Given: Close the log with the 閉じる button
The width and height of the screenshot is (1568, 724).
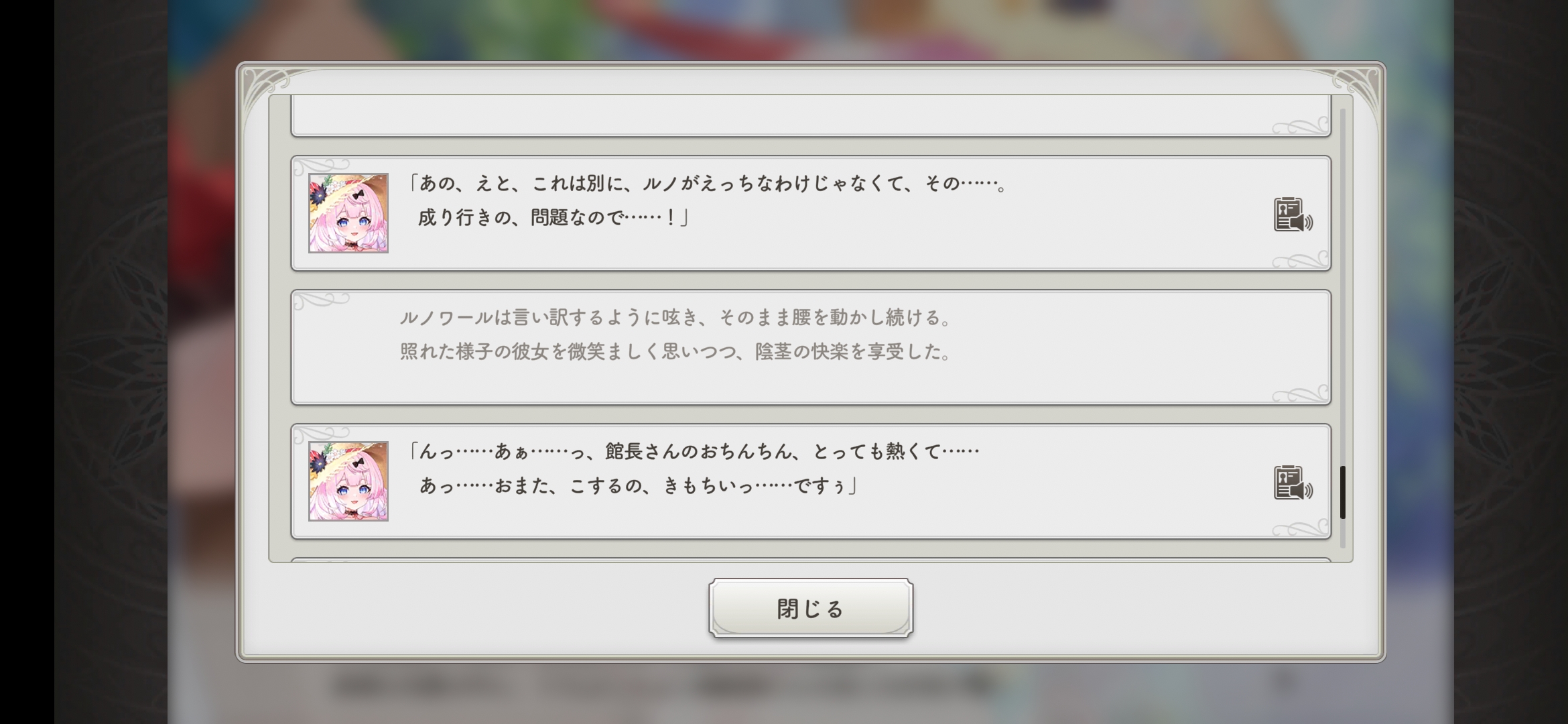Looking at the screenshot, I should click(811, 608).
